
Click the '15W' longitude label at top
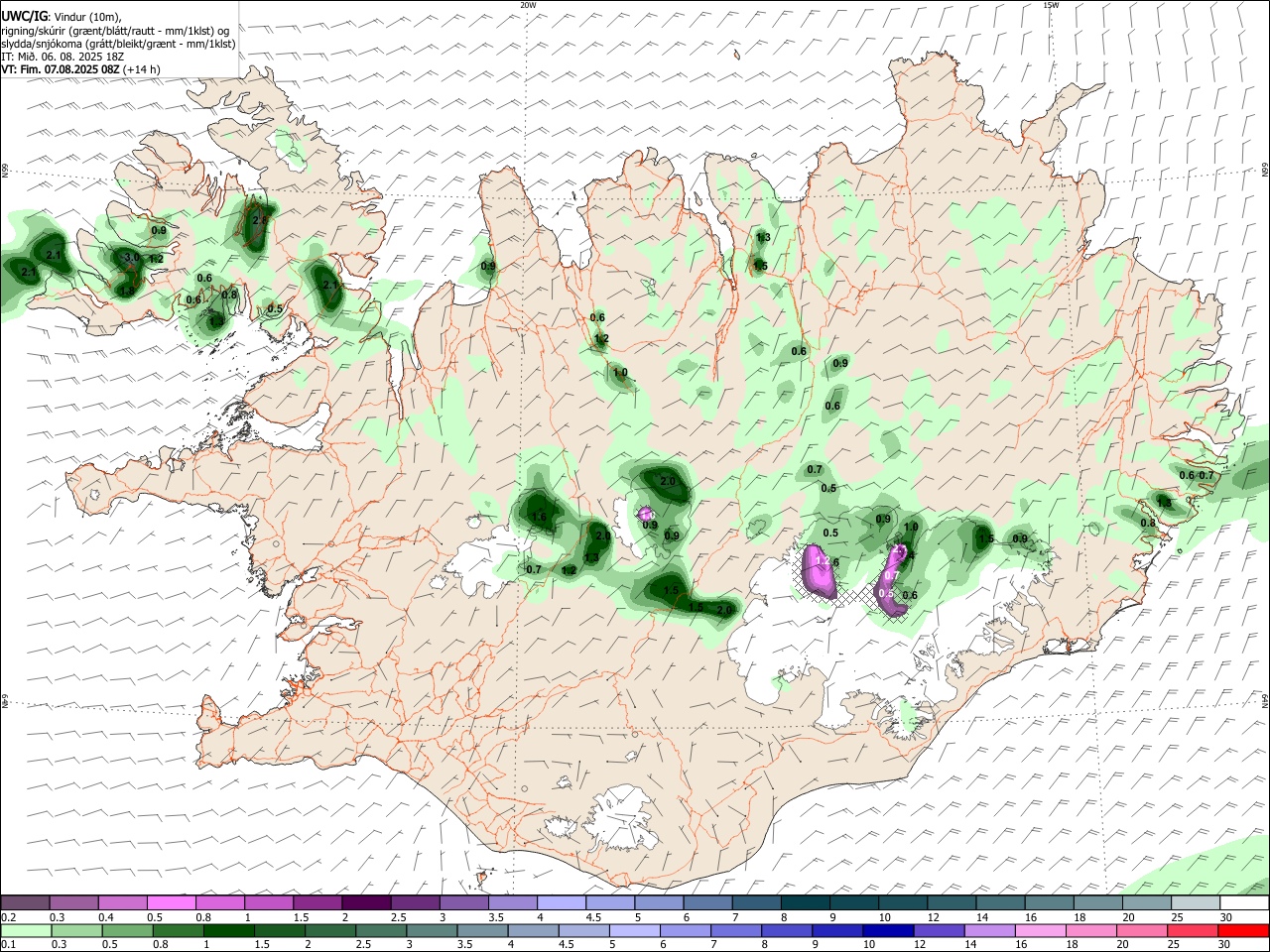(1051, 5)
